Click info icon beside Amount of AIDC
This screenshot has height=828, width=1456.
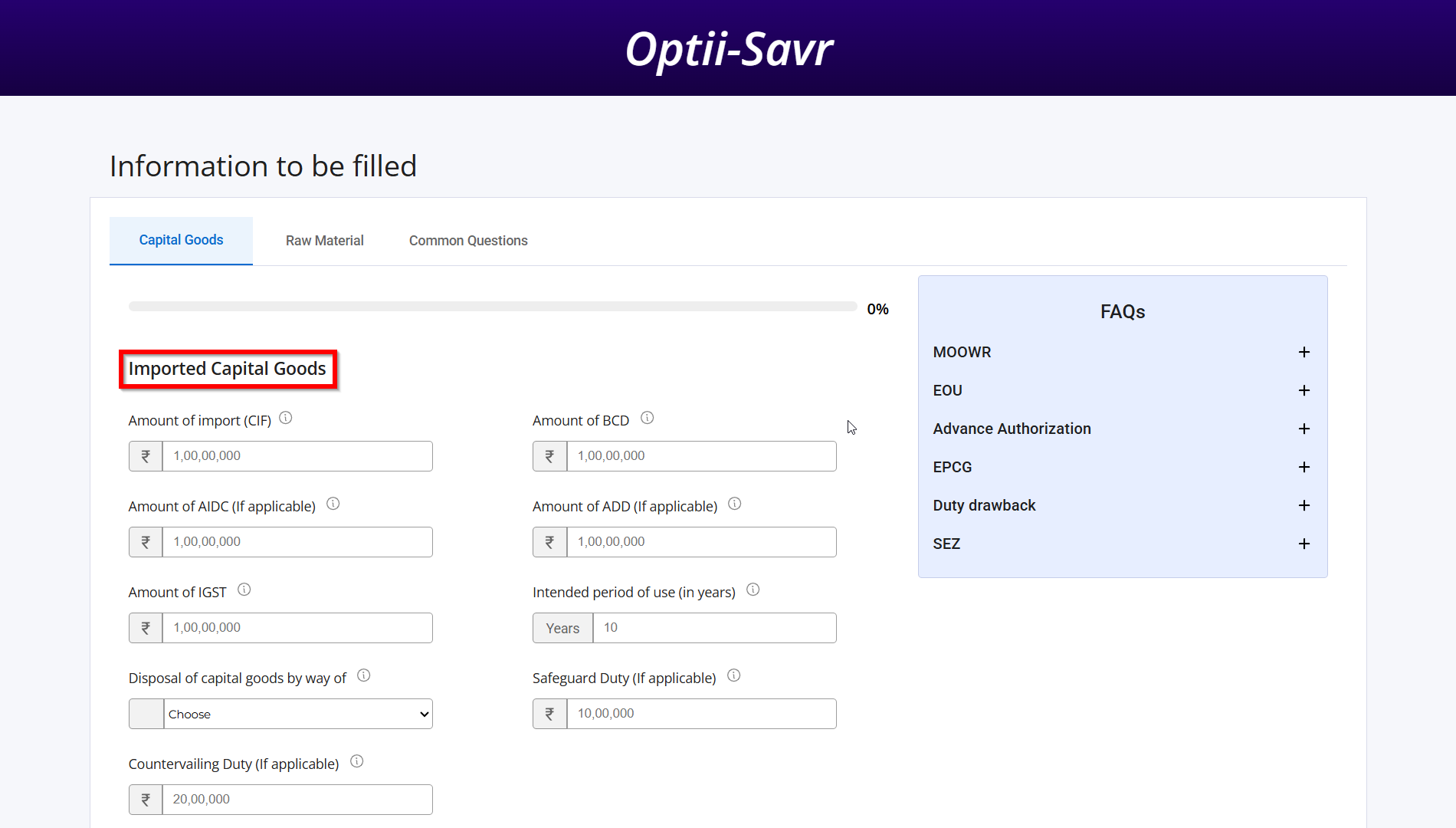[x=333, y=504]
